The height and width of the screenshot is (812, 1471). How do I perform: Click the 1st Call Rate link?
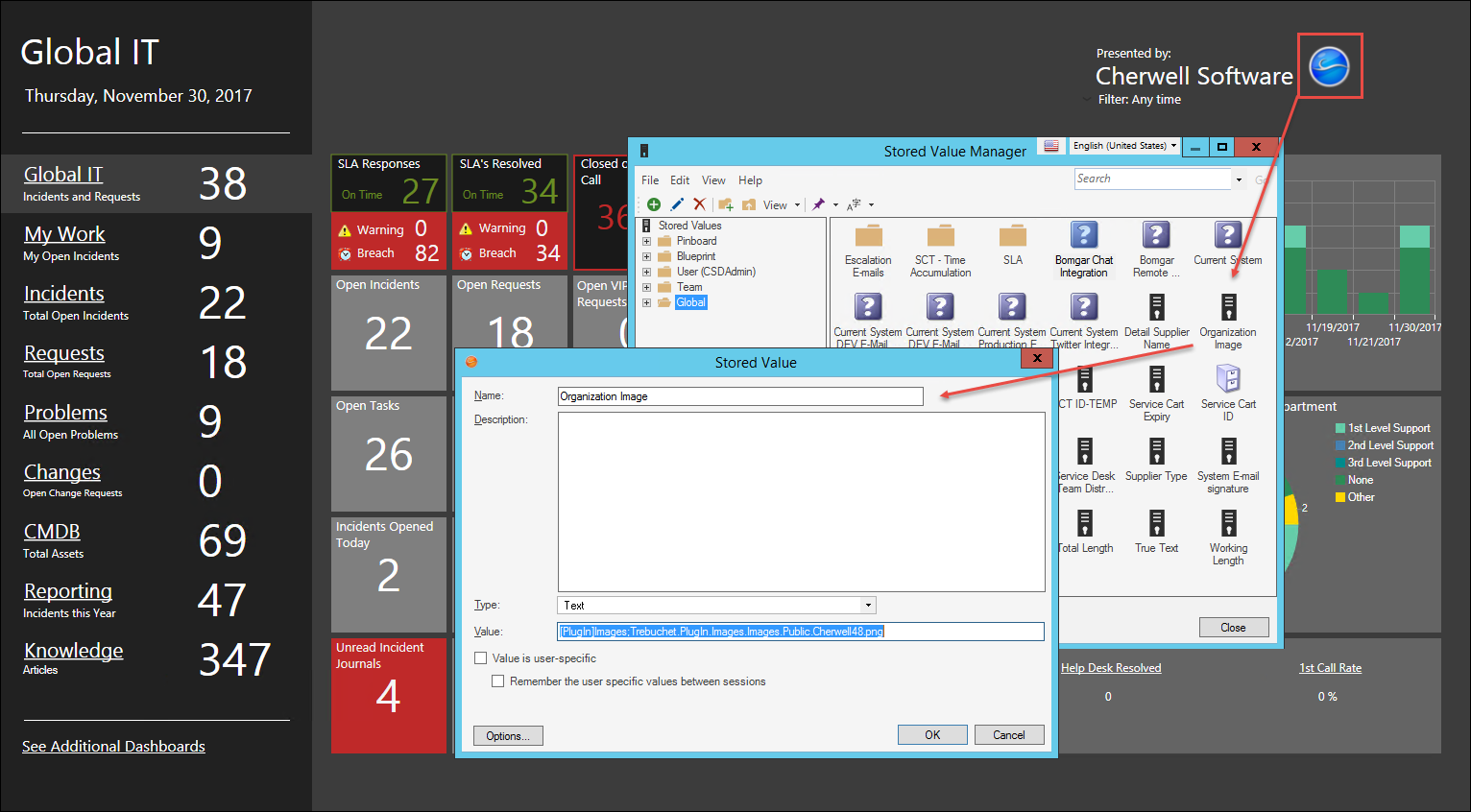pyautogui.click(x=1330, y=668)
